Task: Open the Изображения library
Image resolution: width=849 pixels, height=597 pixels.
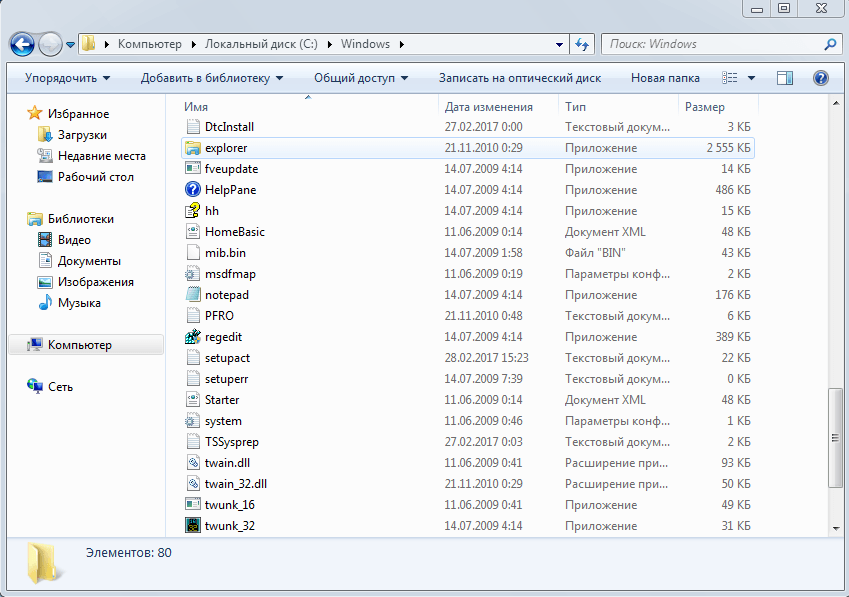Action: pos(96,282)
